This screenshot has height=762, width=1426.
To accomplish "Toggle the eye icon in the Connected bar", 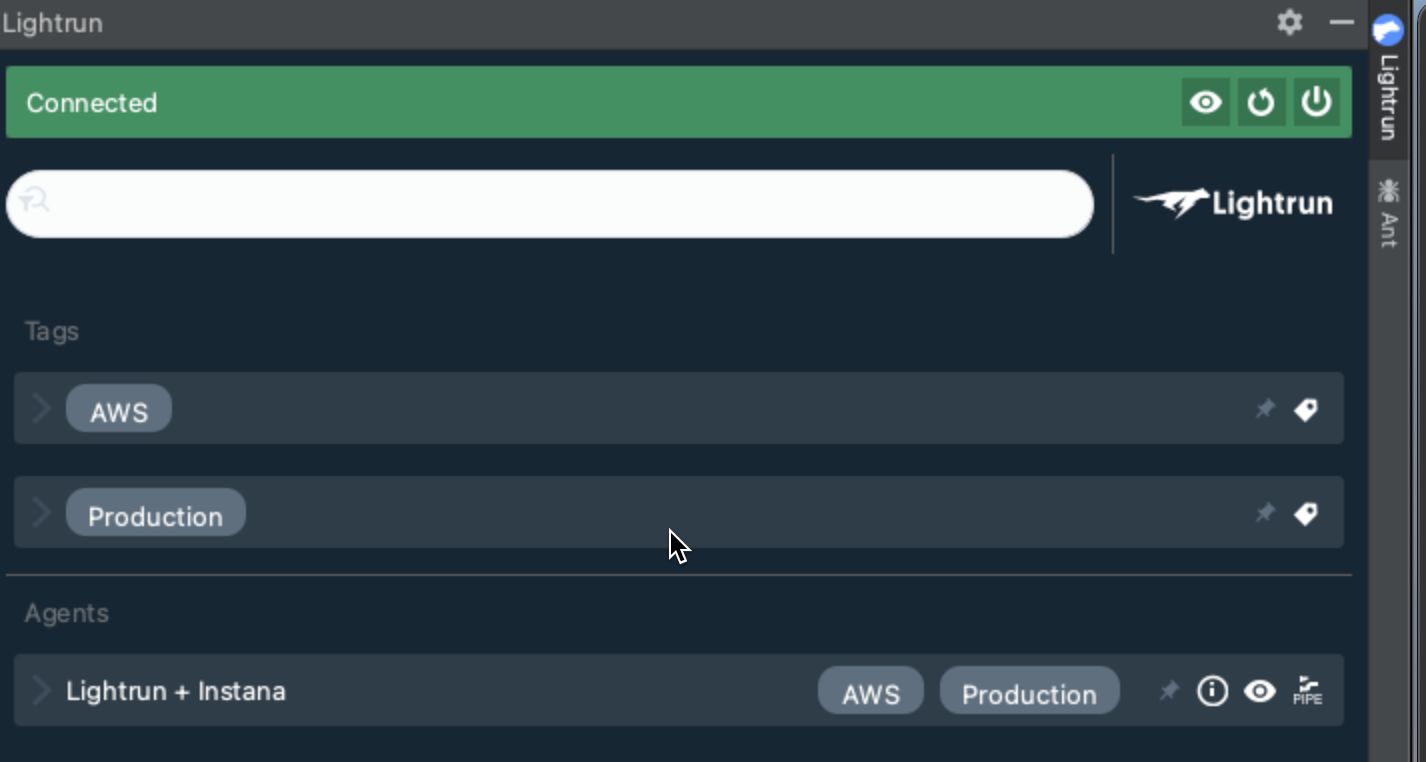I will 1206,102.
